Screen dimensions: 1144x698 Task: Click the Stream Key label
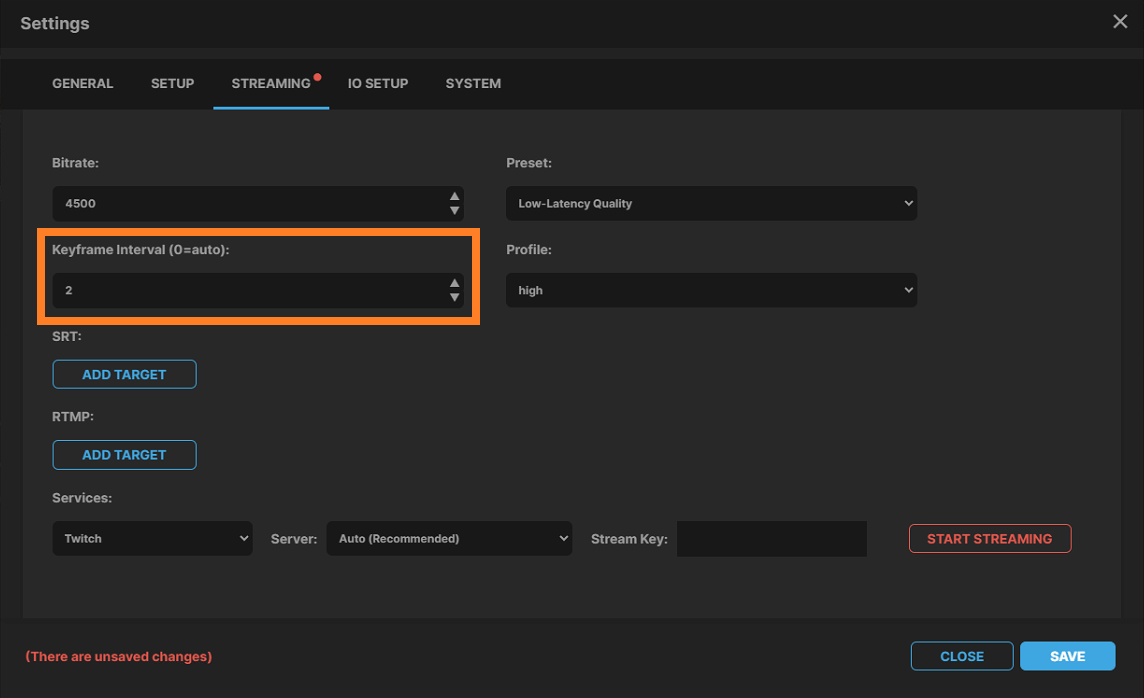coord(629,539)
